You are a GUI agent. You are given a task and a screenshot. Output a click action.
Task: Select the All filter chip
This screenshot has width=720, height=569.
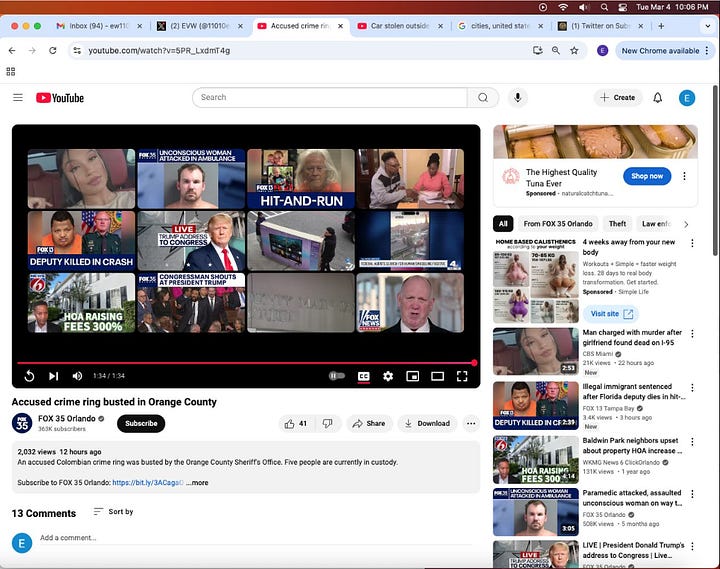click(x=503, y=224)
